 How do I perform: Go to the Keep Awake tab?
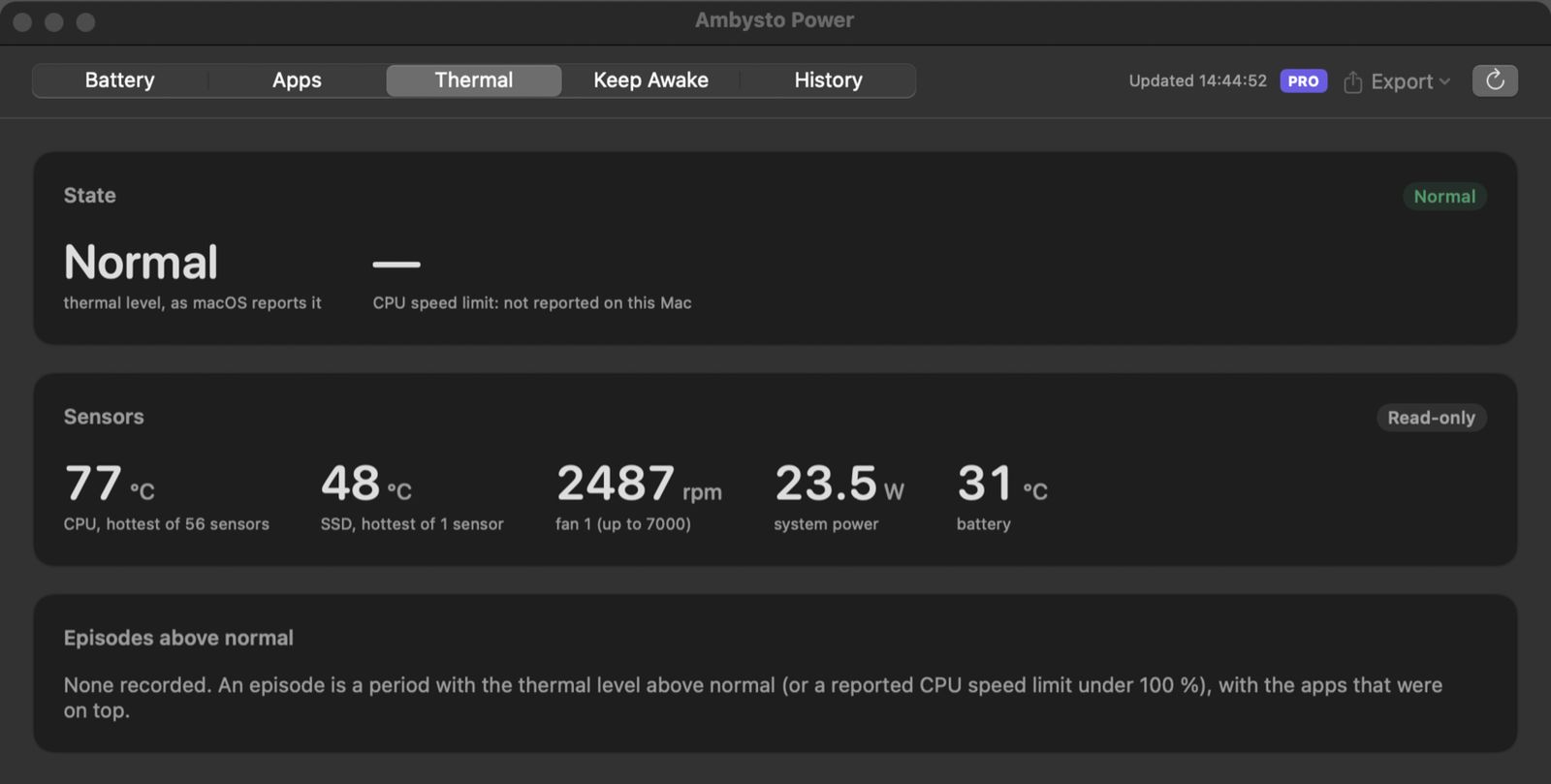pyautogui.click(x=650, y=80)
